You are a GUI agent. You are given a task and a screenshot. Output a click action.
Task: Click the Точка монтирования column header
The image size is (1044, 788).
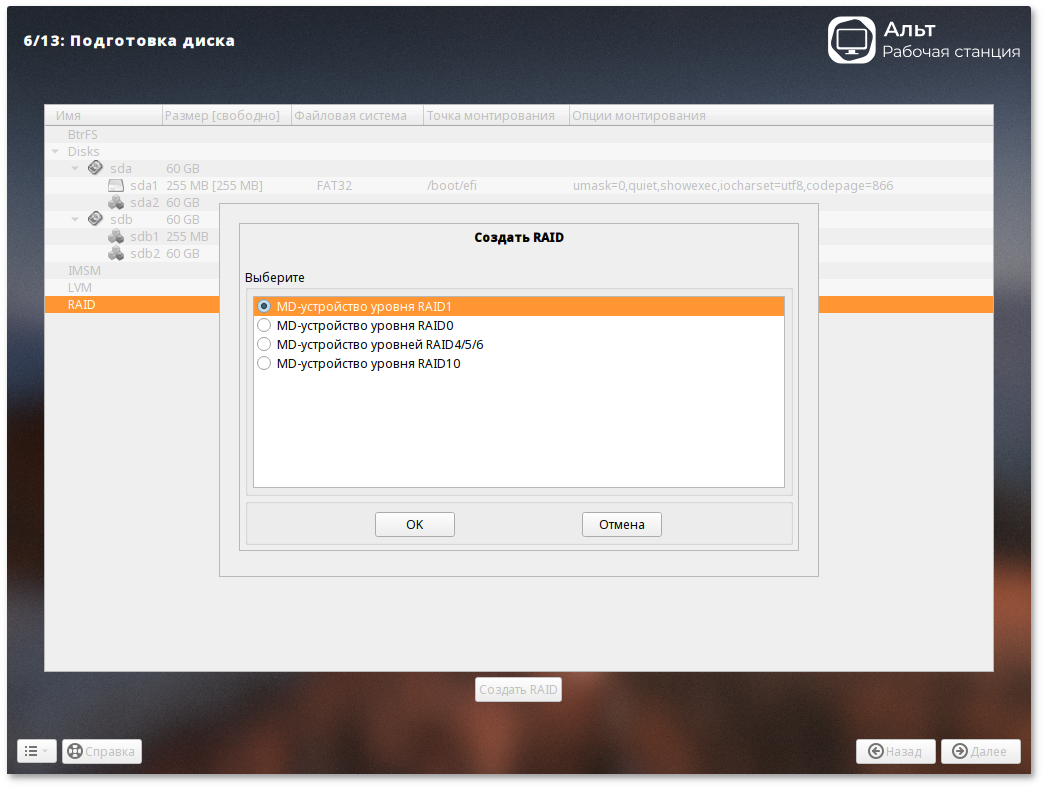click(490, 115)
